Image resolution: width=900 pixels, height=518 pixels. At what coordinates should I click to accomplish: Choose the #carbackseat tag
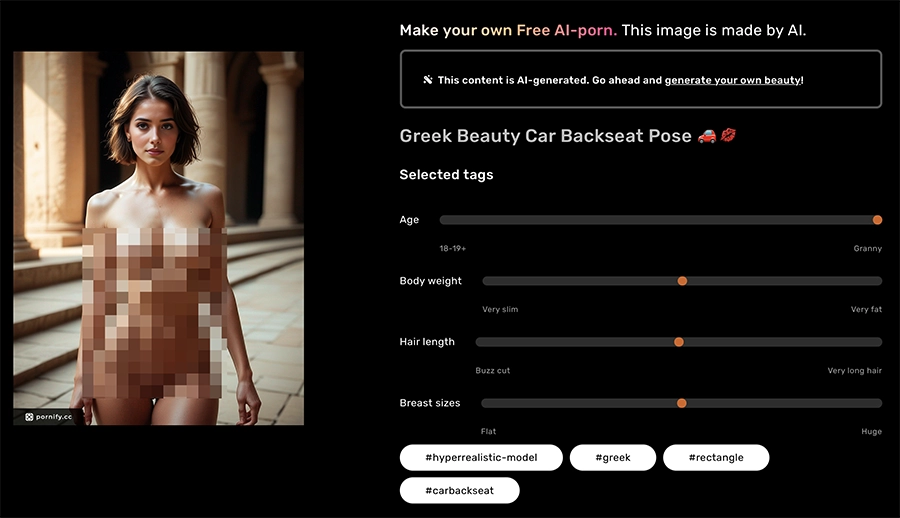pos(460,491)
